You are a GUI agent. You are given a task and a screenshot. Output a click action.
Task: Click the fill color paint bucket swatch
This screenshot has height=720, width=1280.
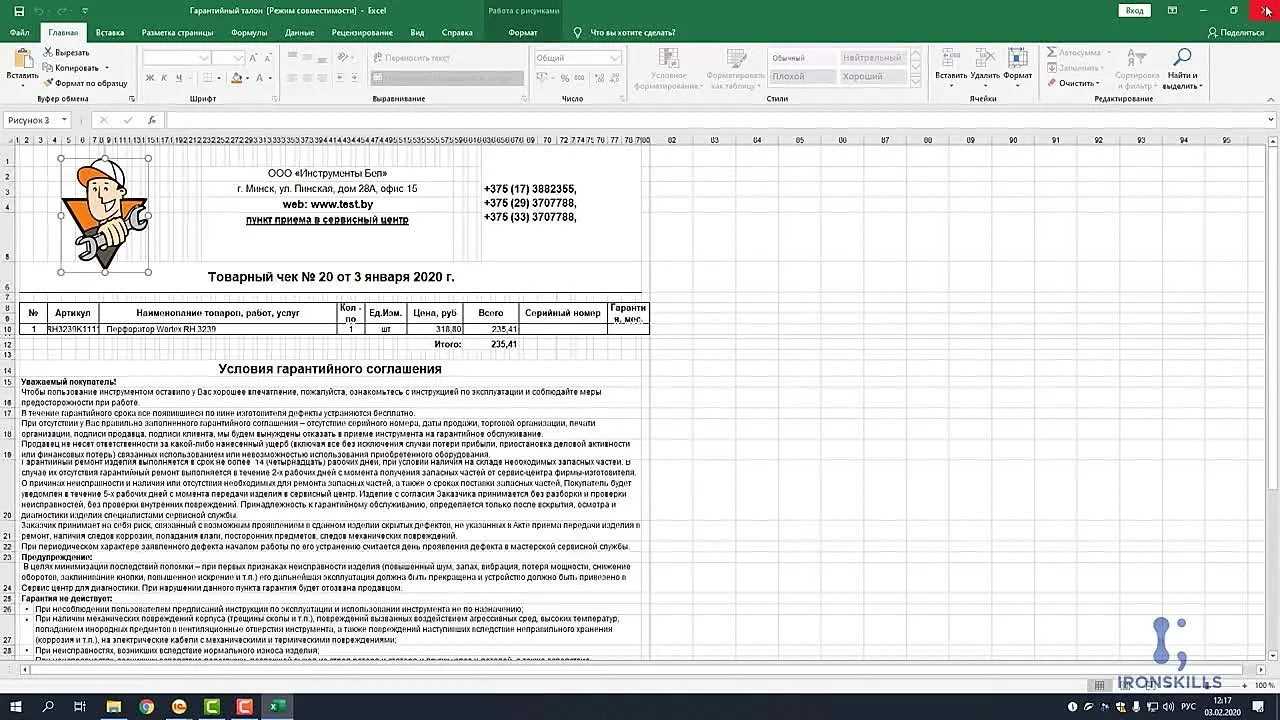pyautogui.click(x=237, y=77)
